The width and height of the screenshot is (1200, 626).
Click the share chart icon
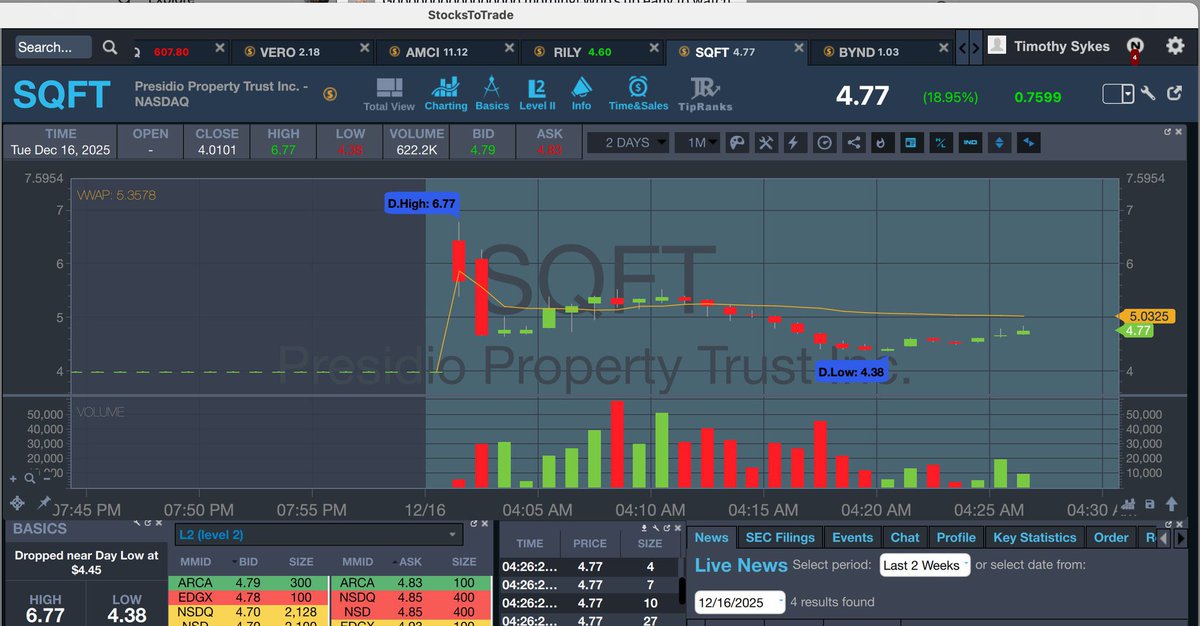(x=853, y=143)
